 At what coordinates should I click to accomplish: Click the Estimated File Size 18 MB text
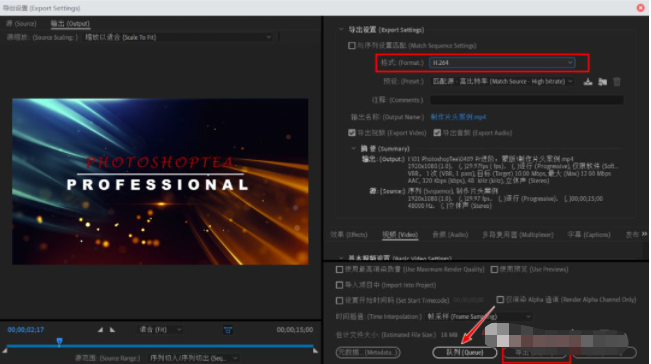pos(397,335)
